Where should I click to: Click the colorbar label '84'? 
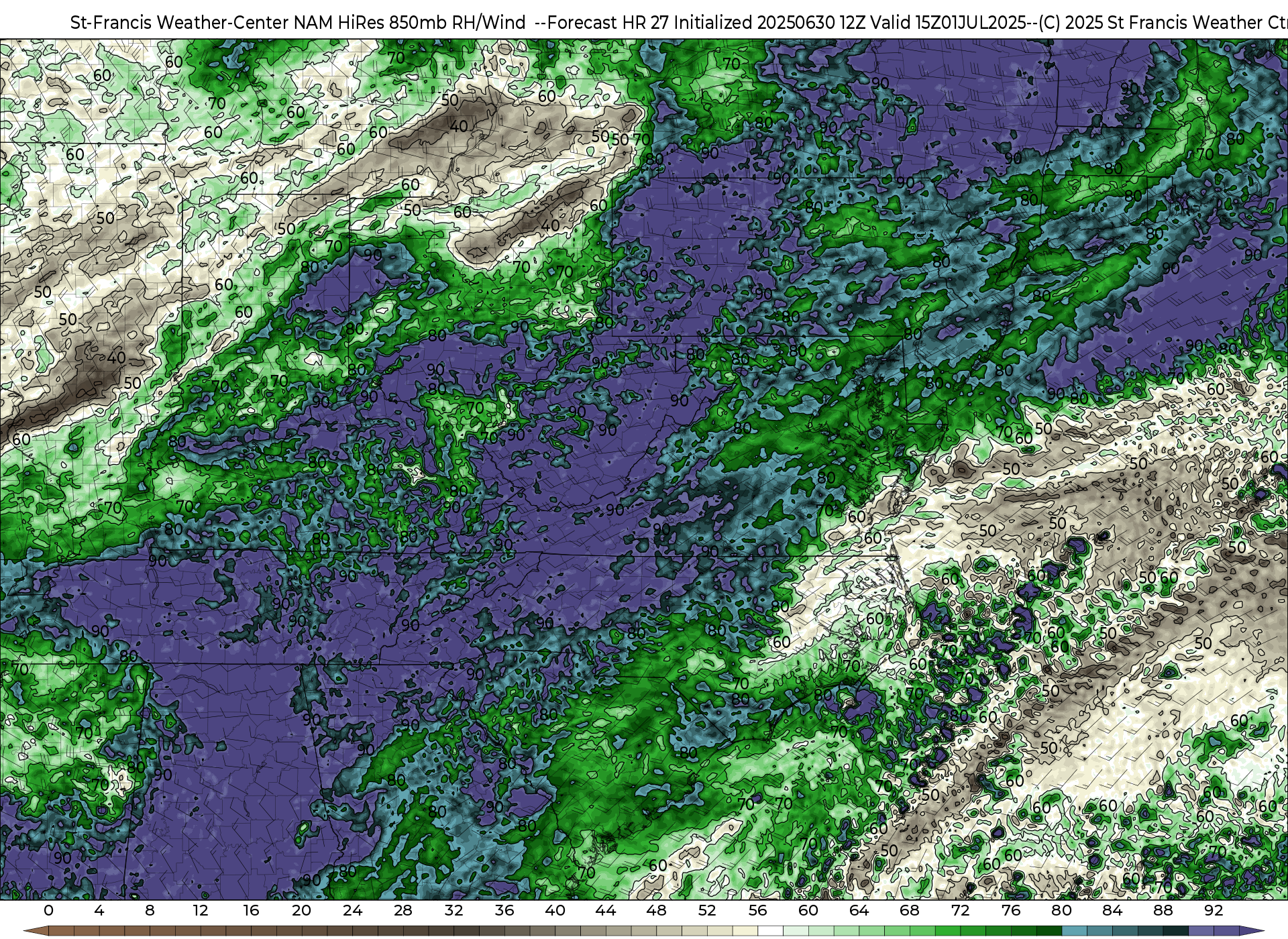point(1112,910)
